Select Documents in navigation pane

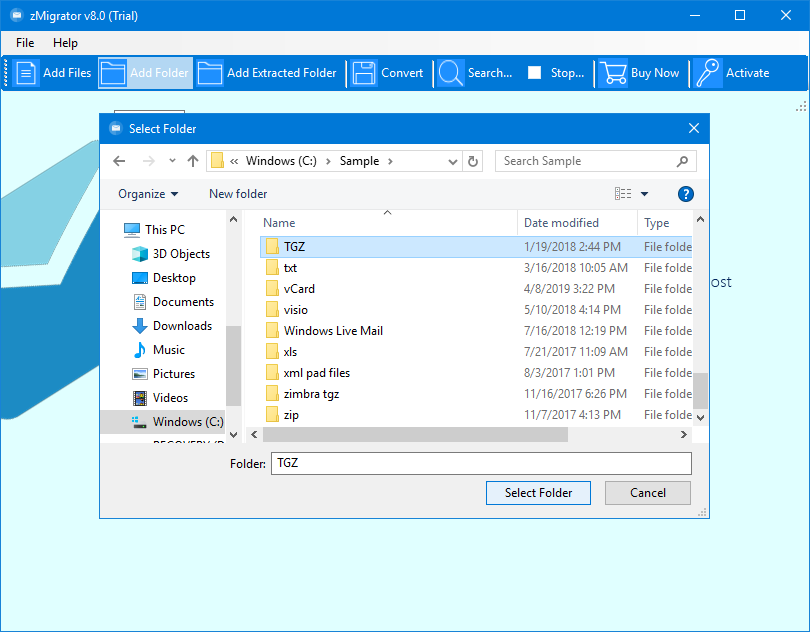pos(173,302)
